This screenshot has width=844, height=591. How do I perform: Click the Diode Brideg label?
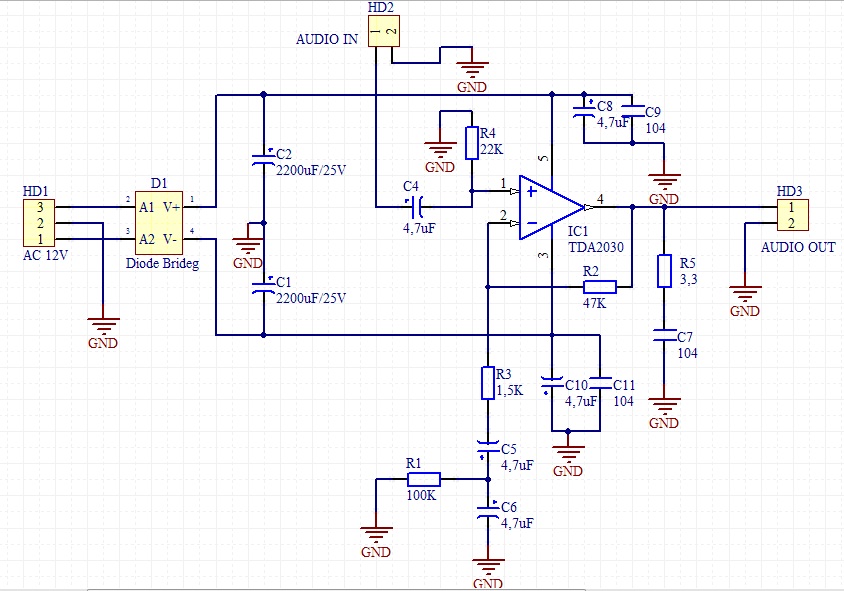tap(163, 264)
